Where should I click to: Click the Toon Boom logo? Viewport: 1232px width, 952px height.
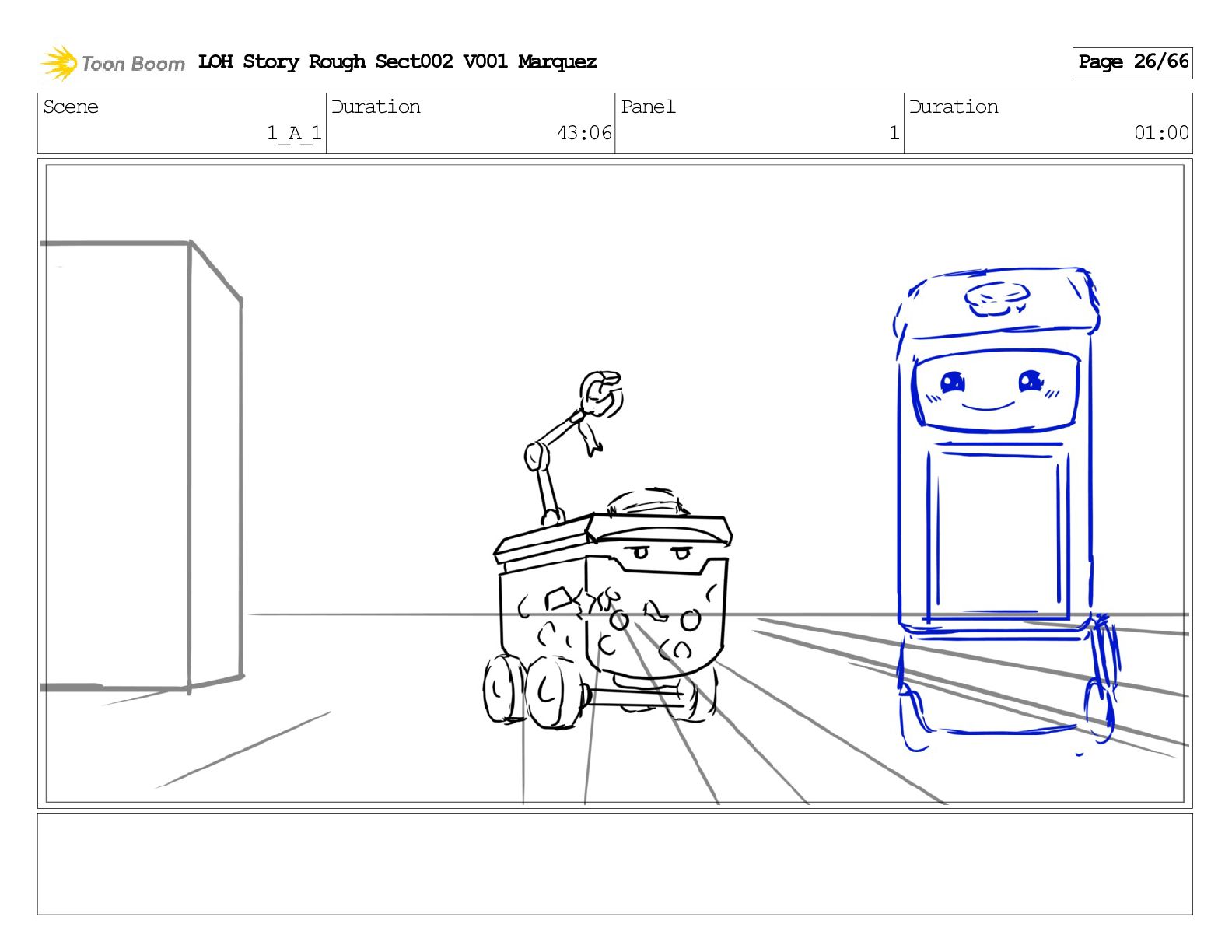[x=113, y=63]
